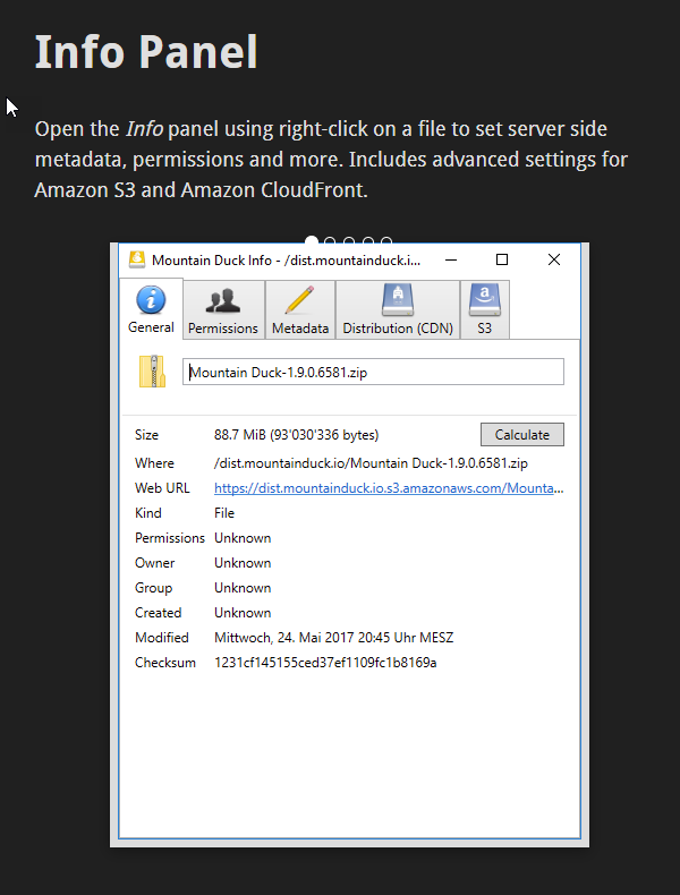Select the third carousel slide dot
This screenshot has height=895, width=680.
[x=349, y=241]
